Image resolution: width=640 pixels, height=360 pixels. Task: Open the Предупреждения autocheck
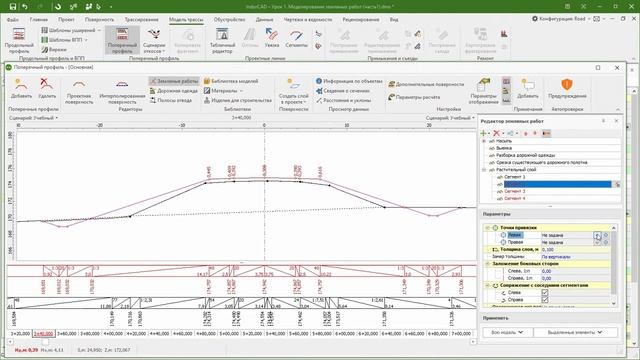coord(567,89)
